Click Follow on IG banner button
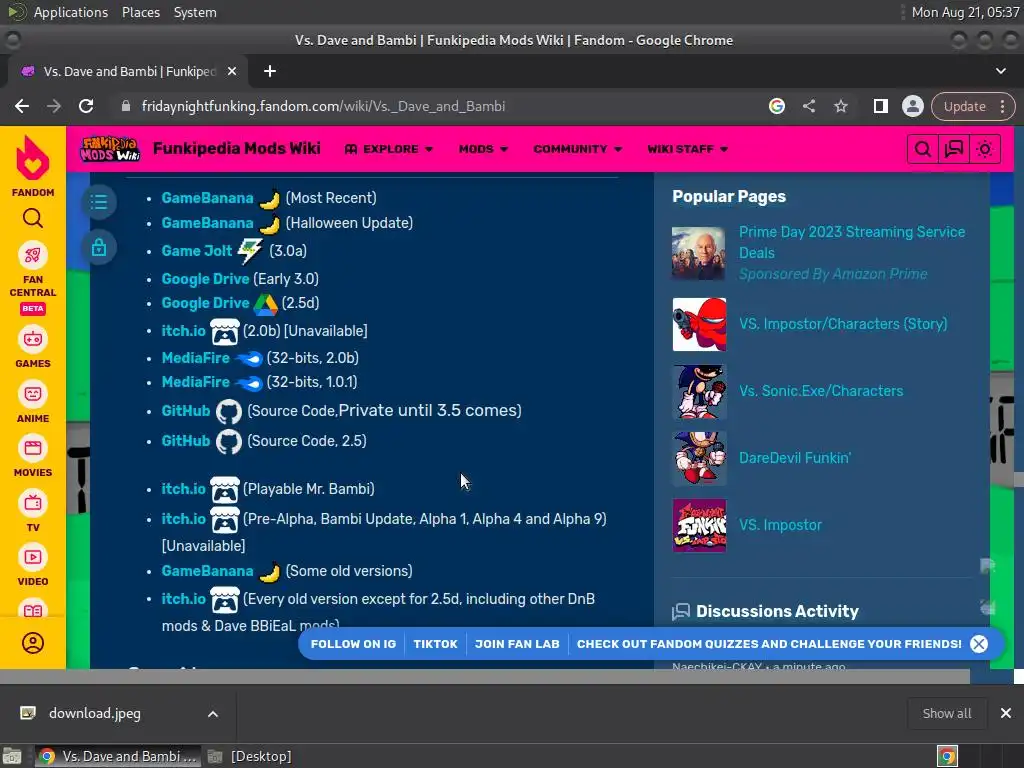The height and width of the screenshot is (768, 1024). pyautogui.click(x=353, y=644)
